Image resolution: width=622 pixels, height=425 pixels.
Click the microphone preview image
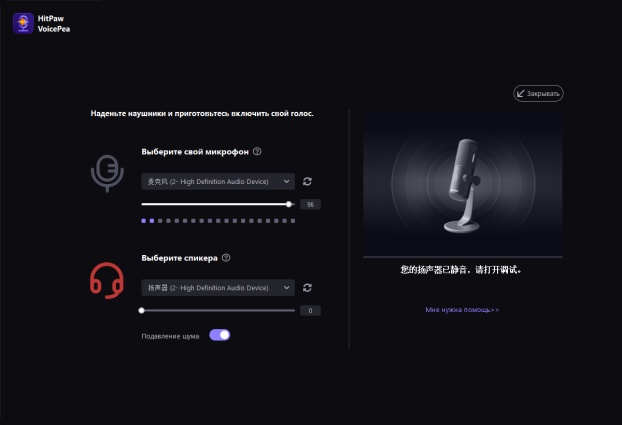[x=463, y=183]
